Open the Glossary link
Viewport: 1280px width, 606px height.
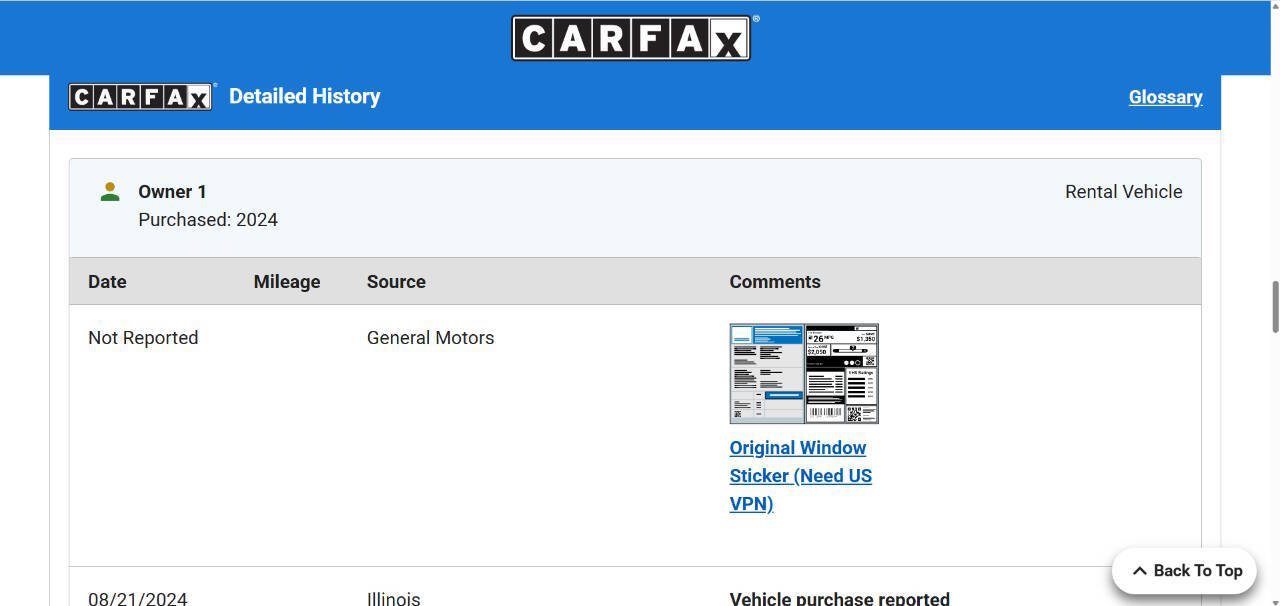1165,97
